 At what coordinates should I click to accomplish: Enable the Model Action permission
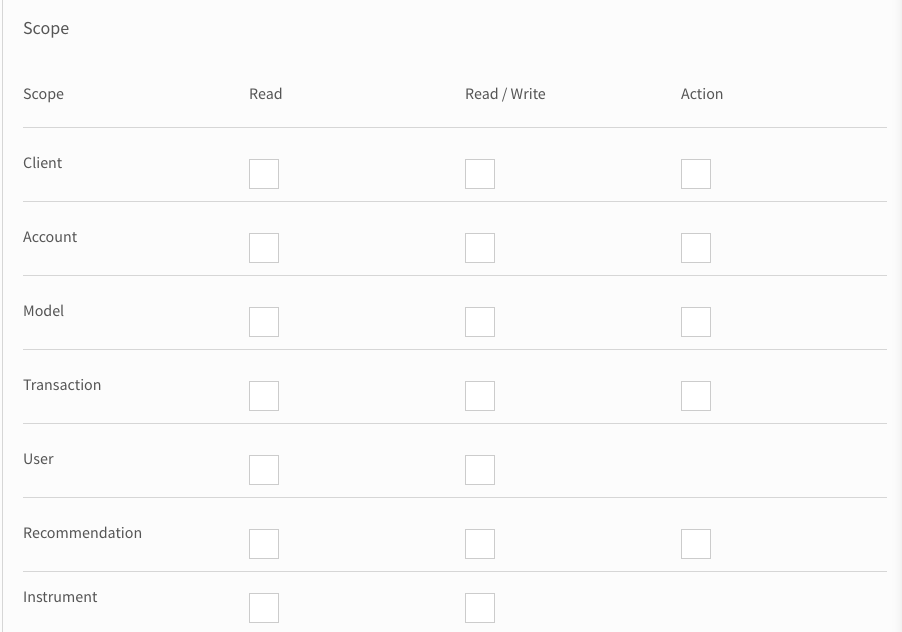(695, 321)
